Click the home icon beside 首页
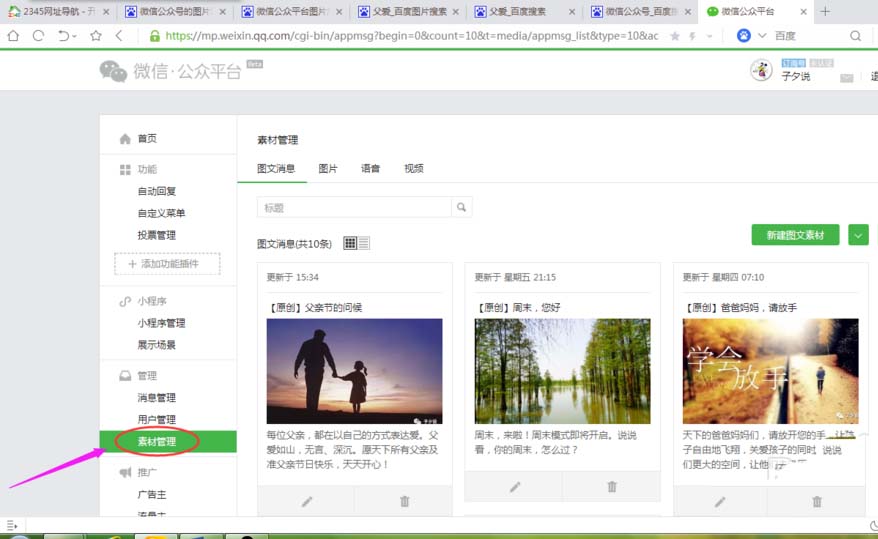The height and width of the screenshot is (539, 878). 125,138
